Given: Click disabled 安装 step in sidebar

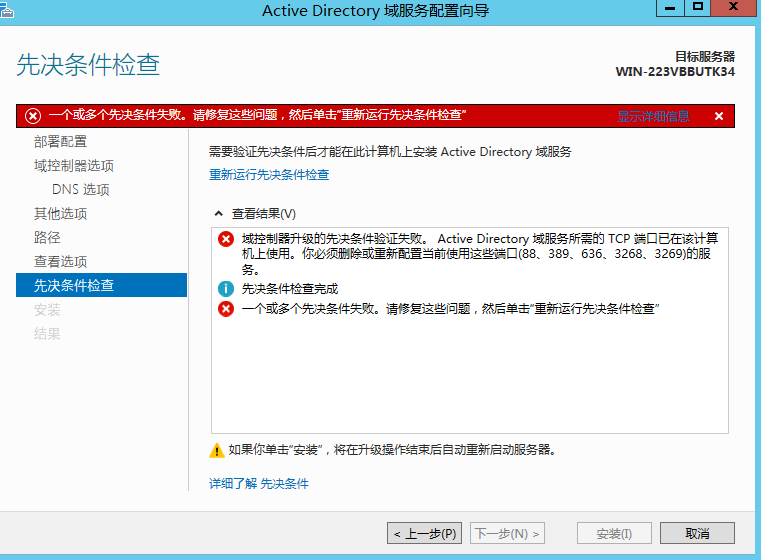Looking at the screenshot, I should [47, 310].
